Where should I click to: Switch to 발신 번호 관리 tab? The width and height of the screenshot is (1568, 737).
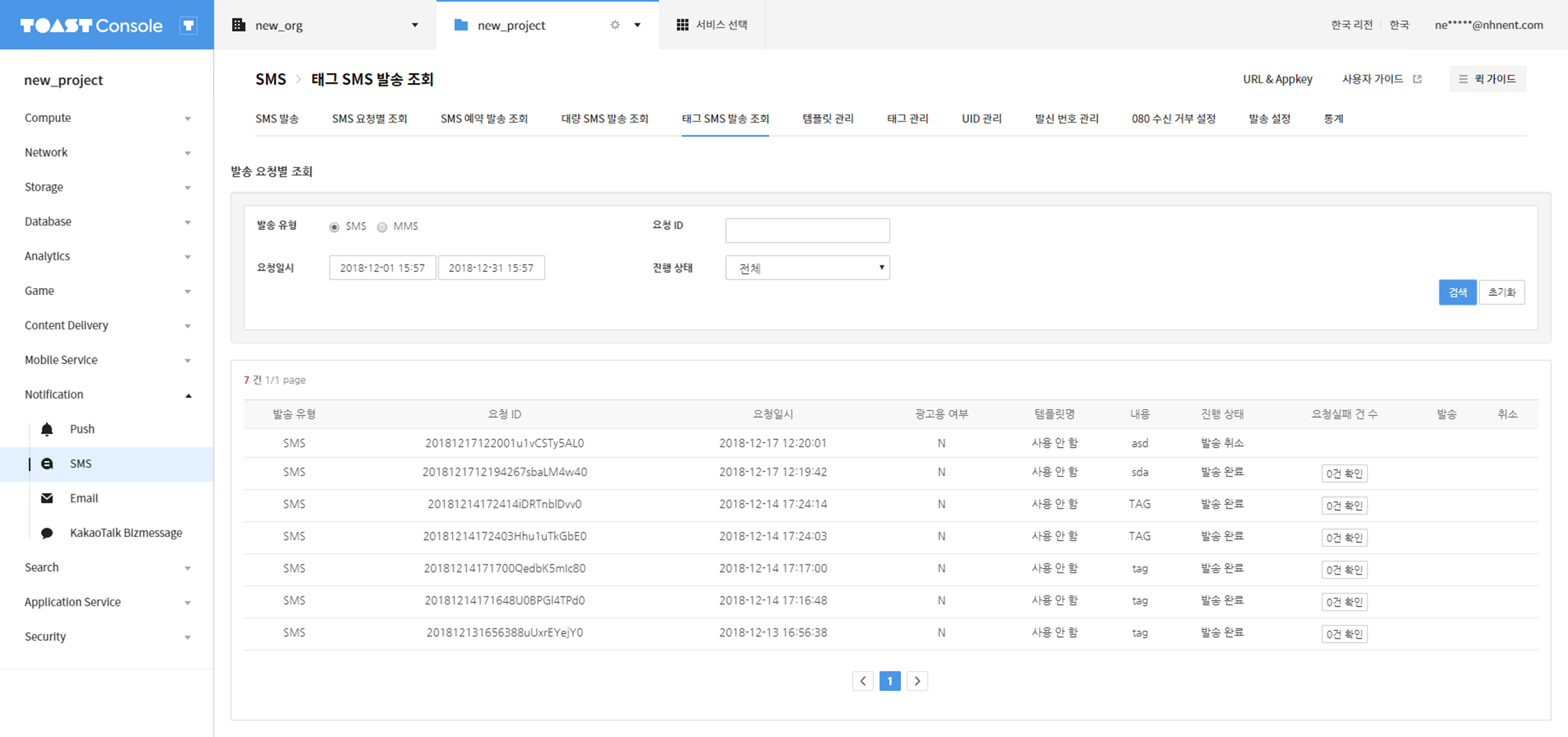pos(1066,118)
